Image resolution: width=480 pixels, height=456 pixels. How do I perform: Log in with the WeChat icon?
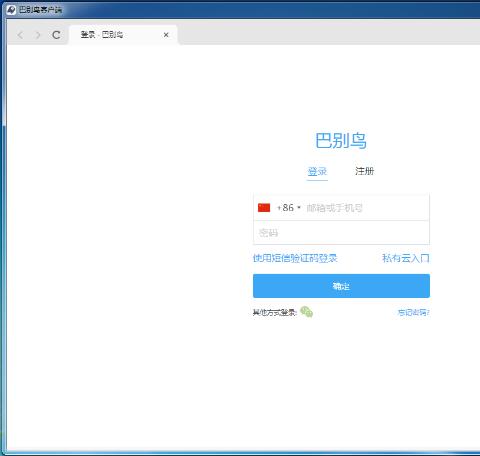click(x=306, y=312)
